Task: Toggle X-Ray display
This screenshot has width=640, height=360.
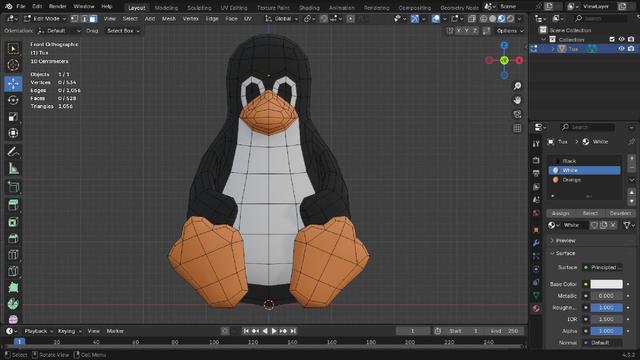Action: pyautogui.click(x=472, y=19)
